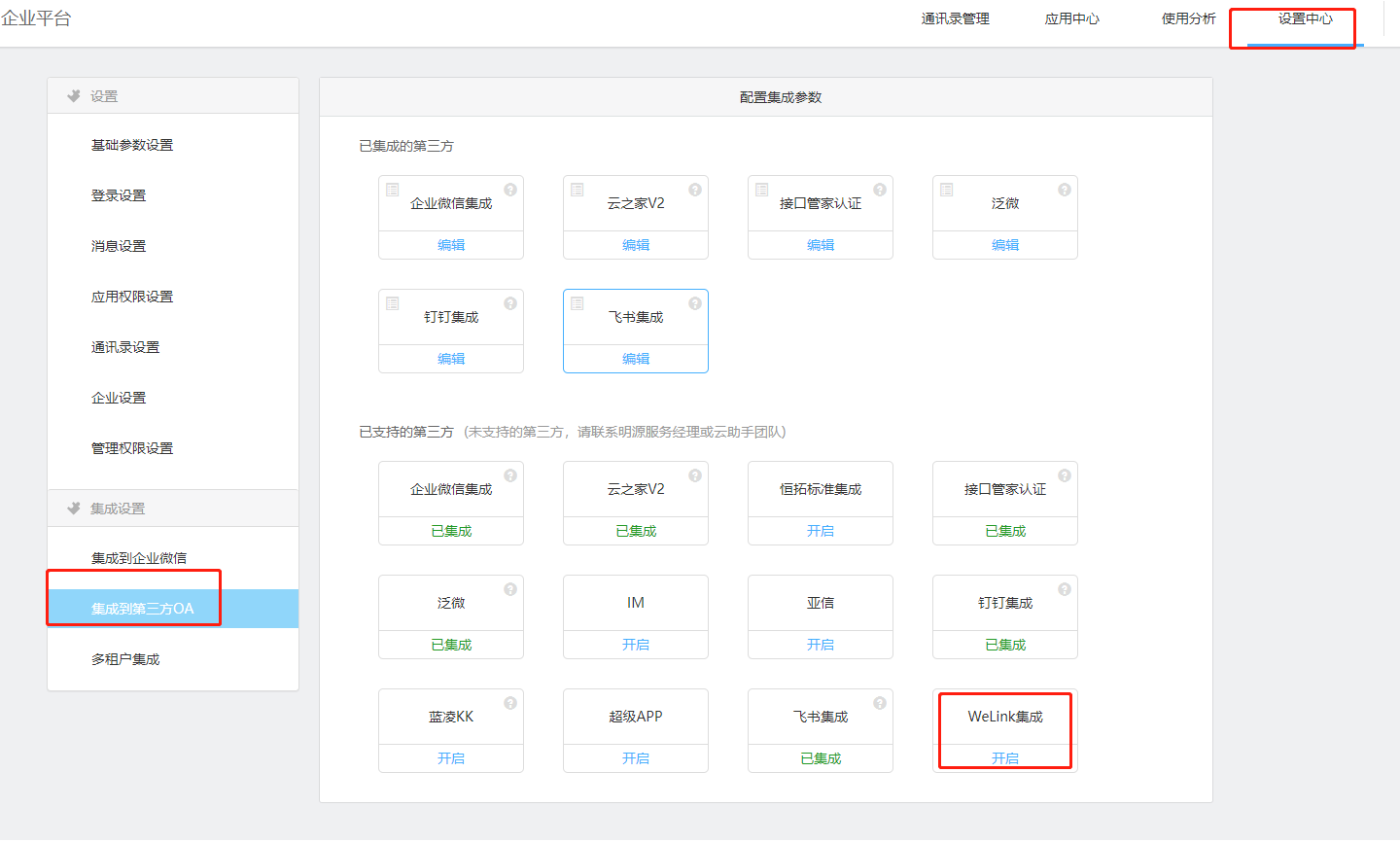Click help icon on supported-list 飞书集成 card

pos(880,703)
